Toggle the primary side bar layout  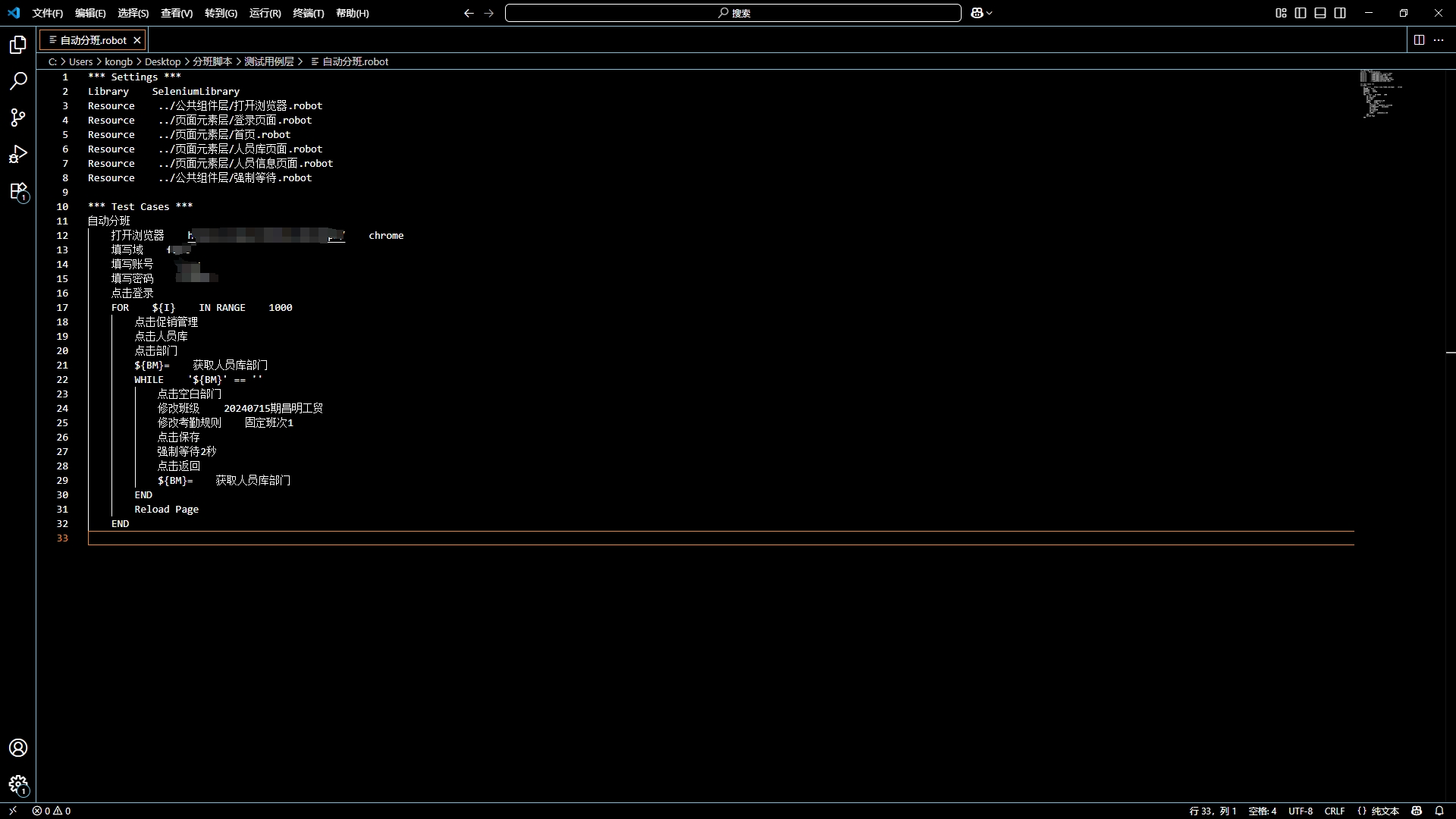coord(1301,13)
